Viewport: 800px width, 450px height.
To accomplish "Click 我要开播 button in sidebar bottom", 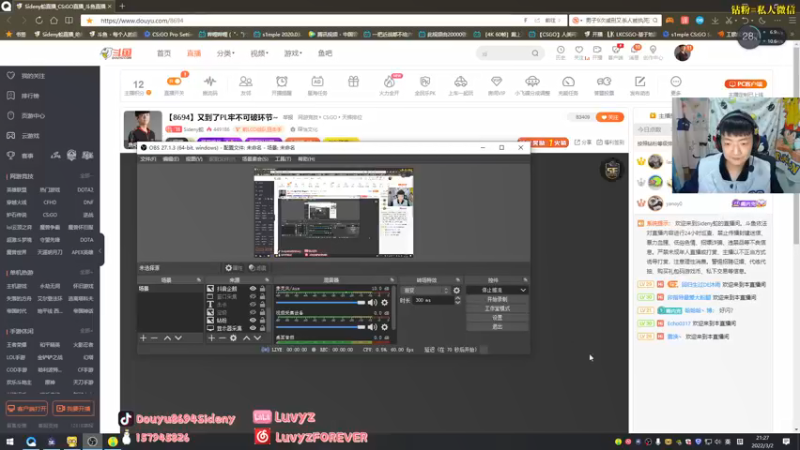I will [74, 409].
